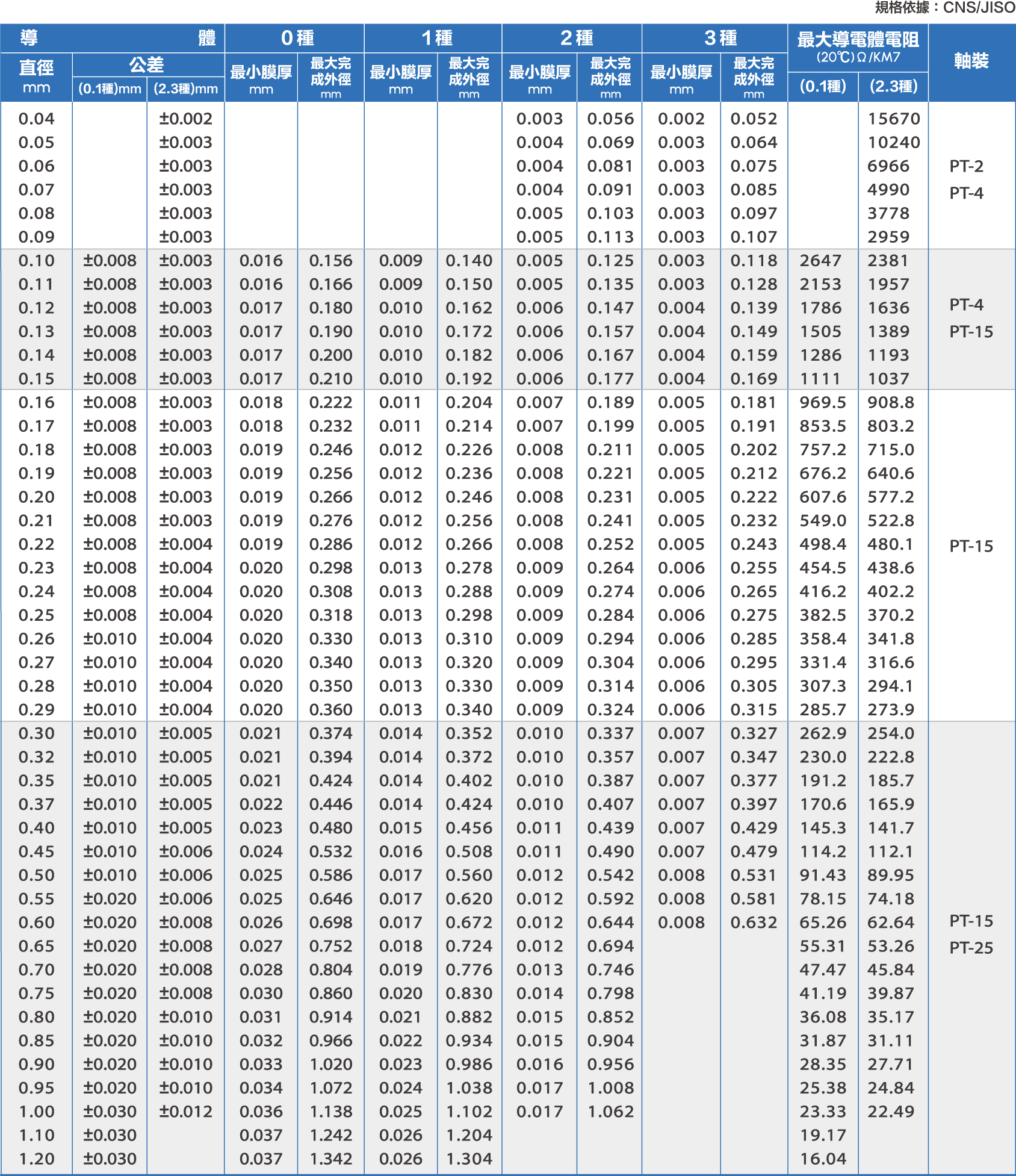Click the 規格依據 CNS/JISO note text

click(944, 8)
